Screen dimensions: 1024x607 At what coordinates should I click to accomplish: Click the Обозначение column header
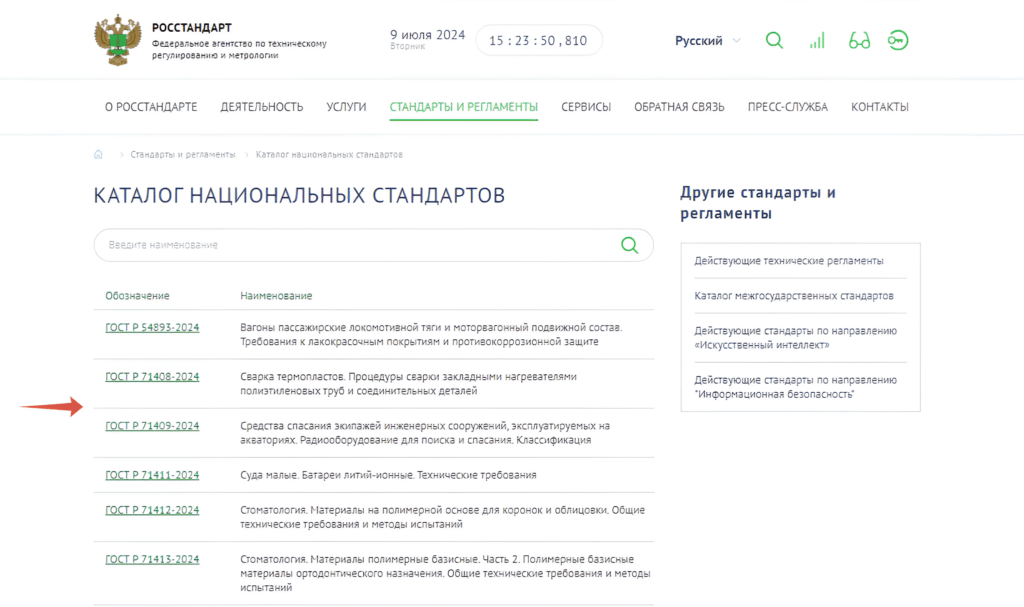point(137,296)
